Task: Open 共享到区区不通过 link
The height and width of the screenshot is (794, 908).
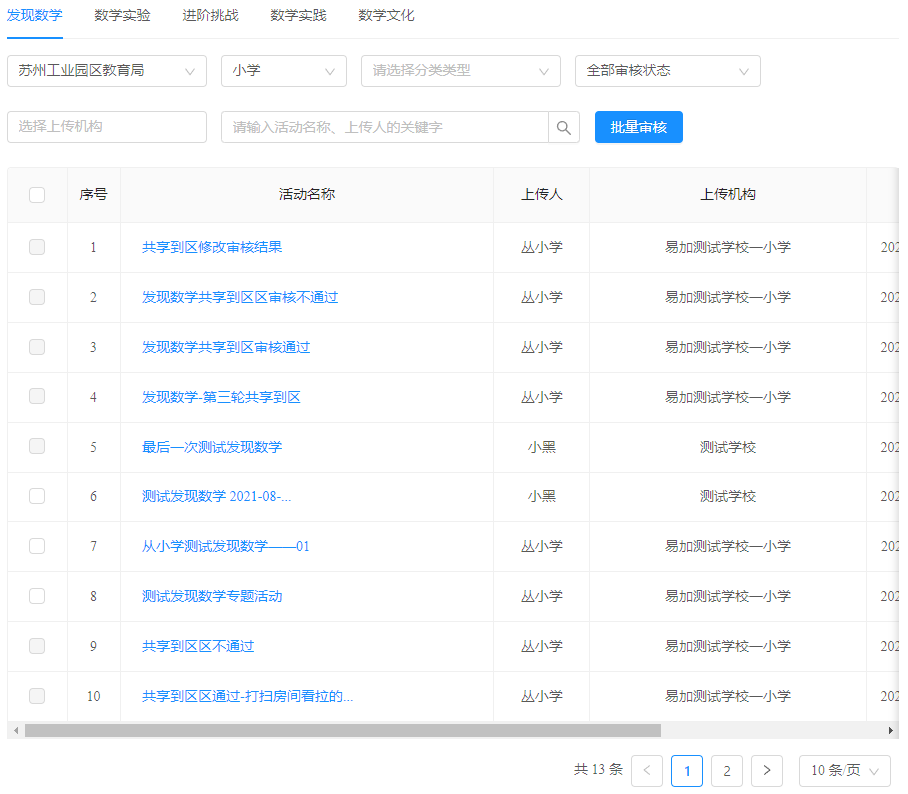Action: (x=198, y=646)
